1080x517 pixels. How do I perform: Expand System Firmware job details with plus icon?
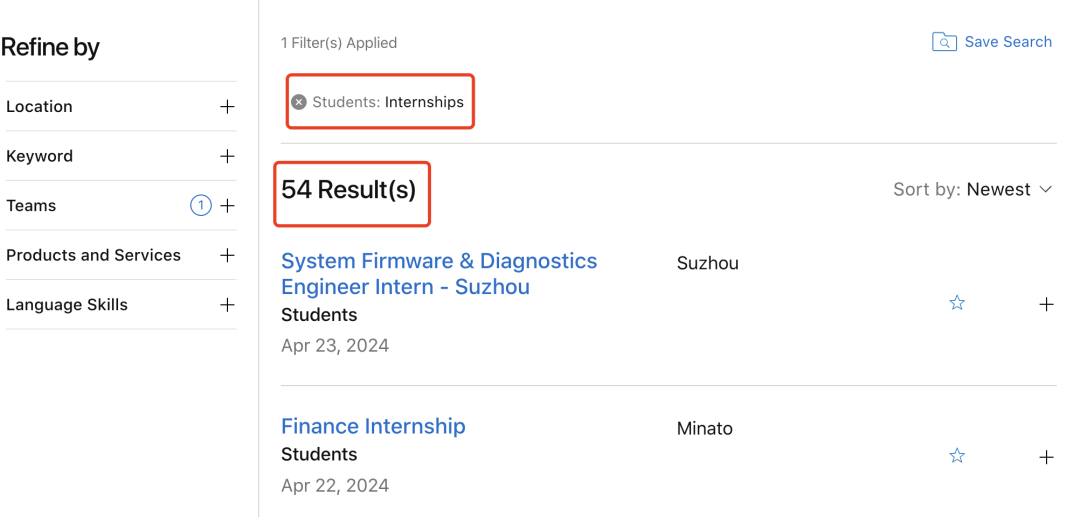point(1046,304)
